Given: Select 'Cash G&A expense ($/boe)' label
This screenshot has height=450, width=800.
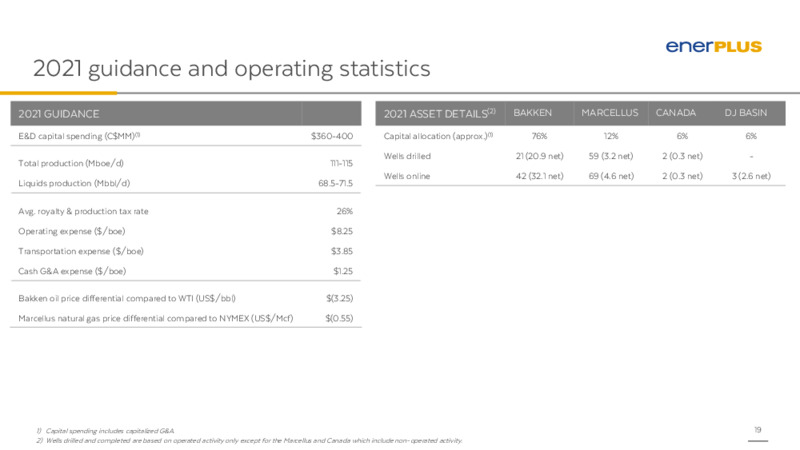Looking at the screenshot, I should [x=72, y=271].
